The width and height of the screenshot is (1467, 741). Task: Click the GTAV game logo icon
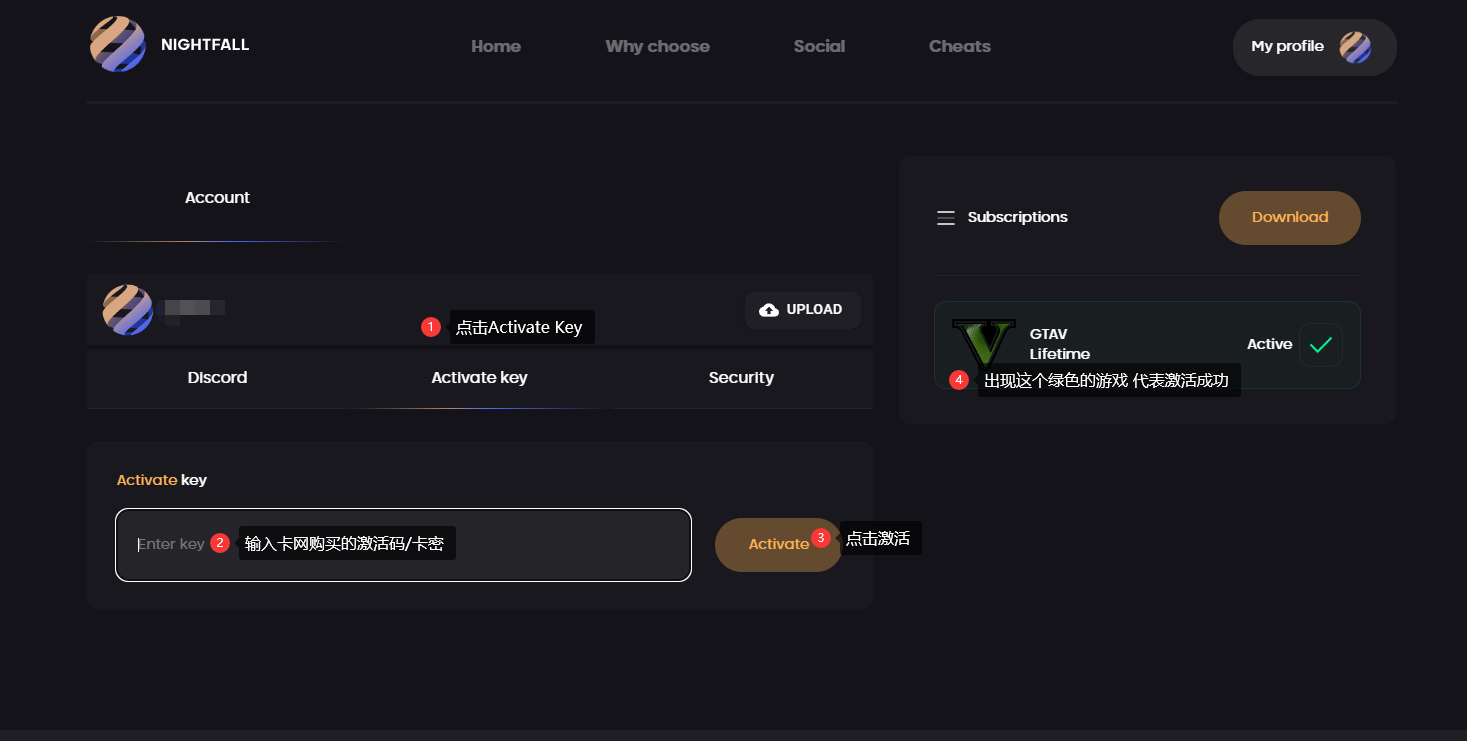pyautogui.click(x=984, y=345)
